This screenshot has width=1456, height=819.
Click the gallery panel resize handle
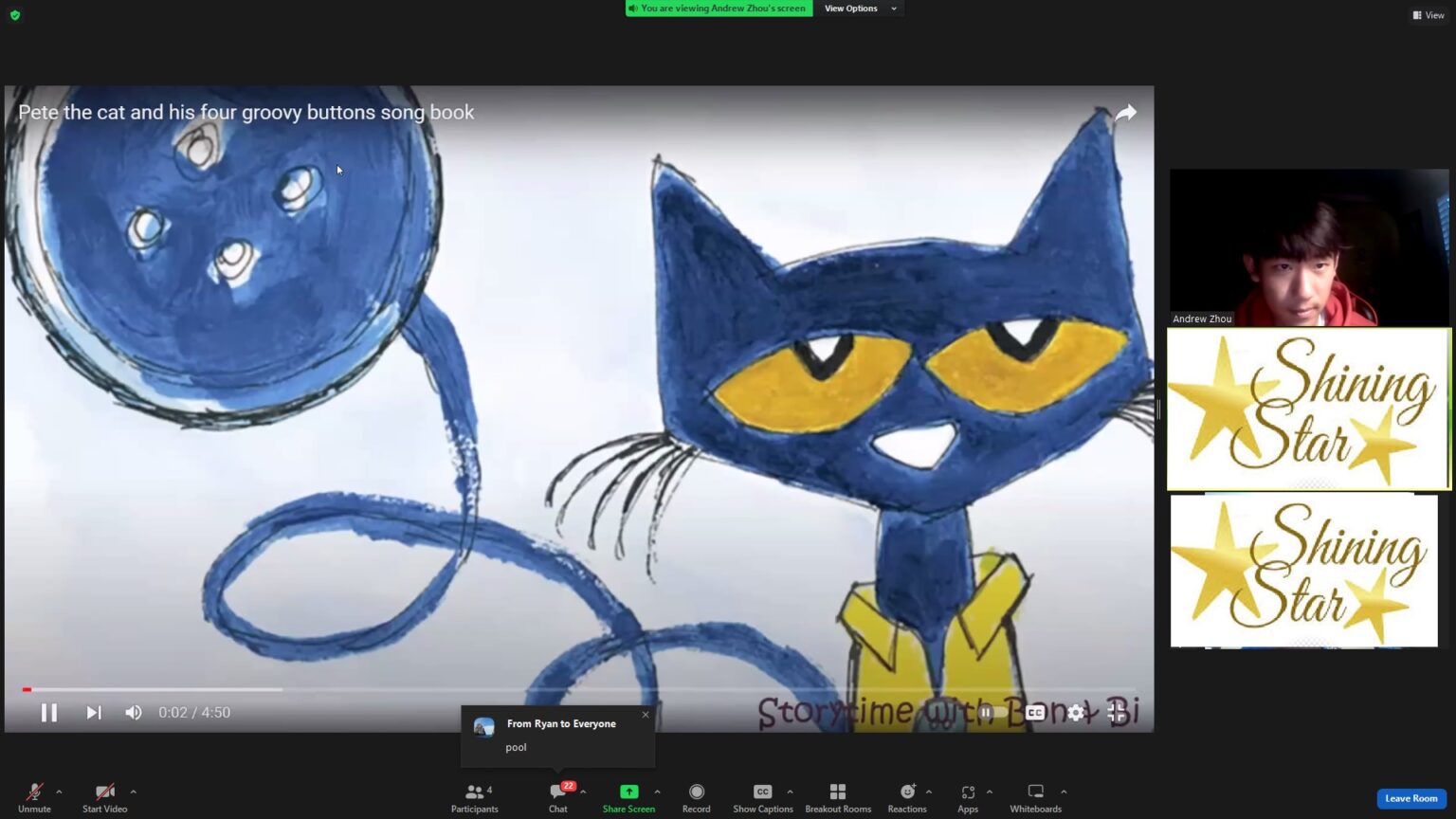point(1158,409)
